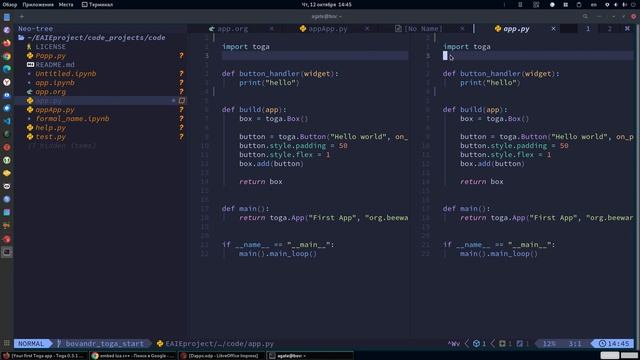Image resolution: width=640 pixels, height=360 pixels.
Task: Click the NORMAL mode indicator in statusline
Action: (31, 344)
